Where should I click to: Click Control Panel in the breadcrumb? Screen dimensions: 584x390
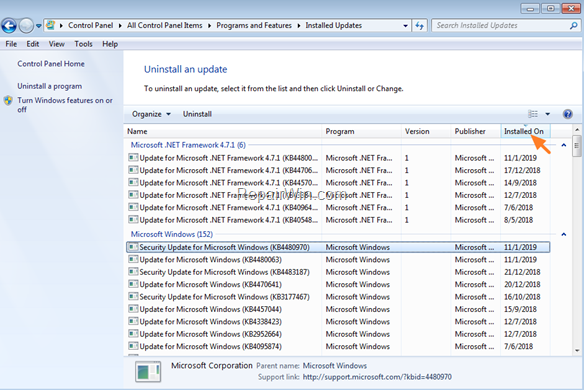[91, 25]
